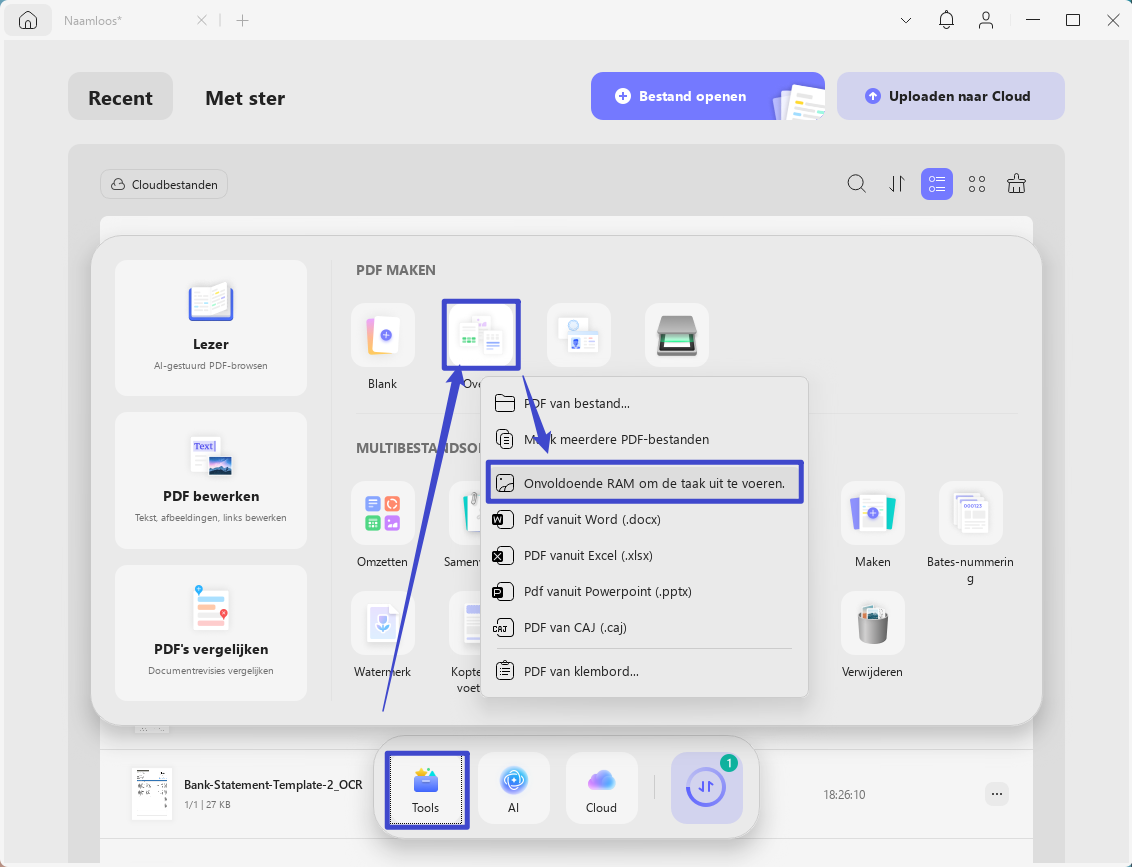Viewport: 1132px width, 867px height.
Task: Open the Omzetten tool
Action: pyautogui.click(x=383, y=513)
